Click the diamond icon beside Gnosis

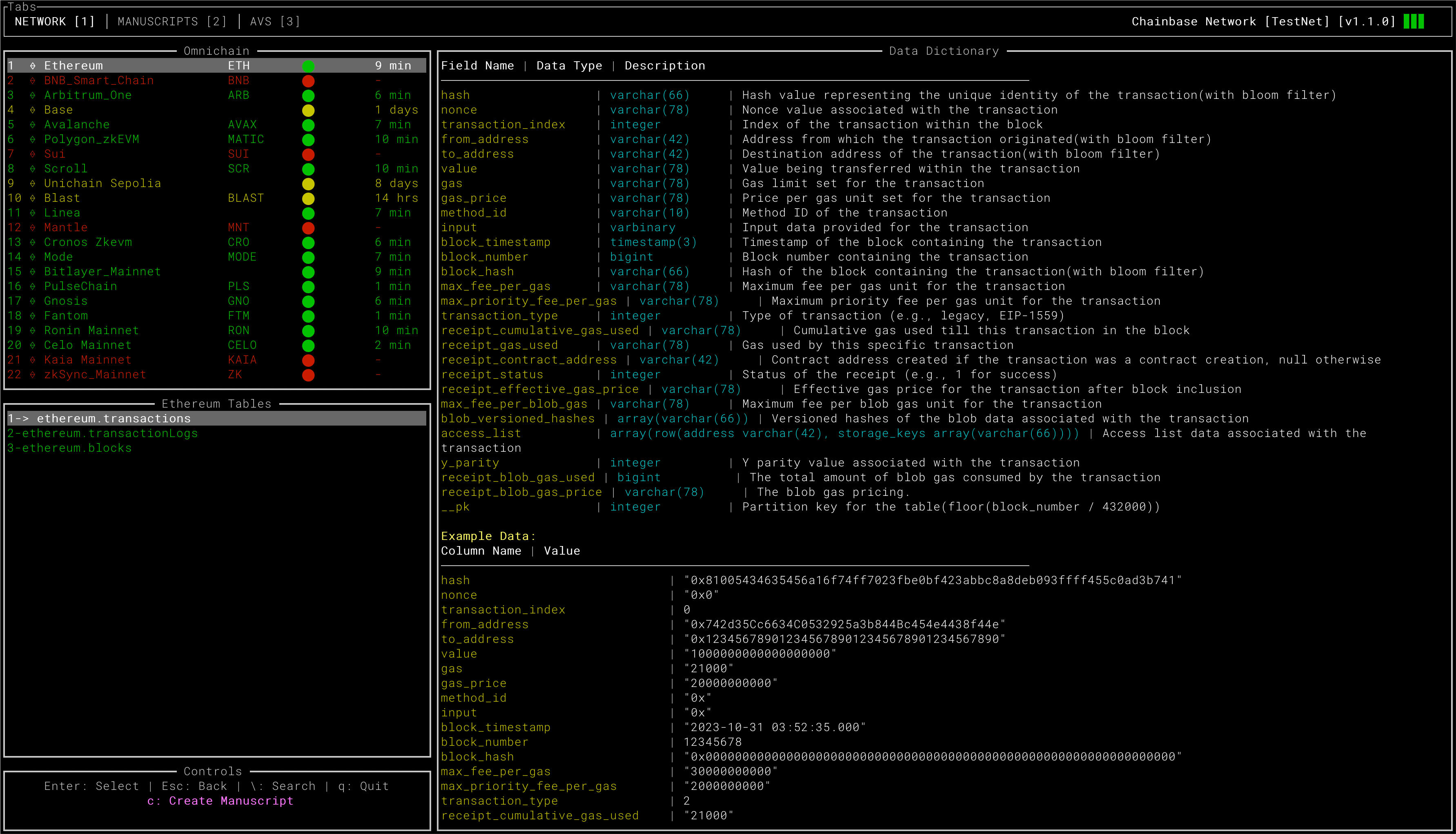(33, 301)
